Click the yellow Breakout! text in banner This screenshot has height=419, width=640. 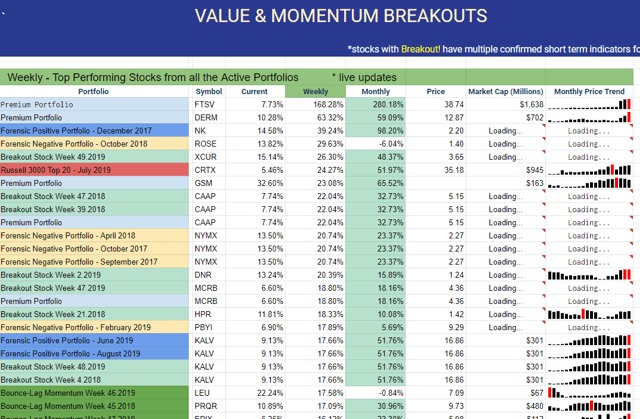pos(420,49)
